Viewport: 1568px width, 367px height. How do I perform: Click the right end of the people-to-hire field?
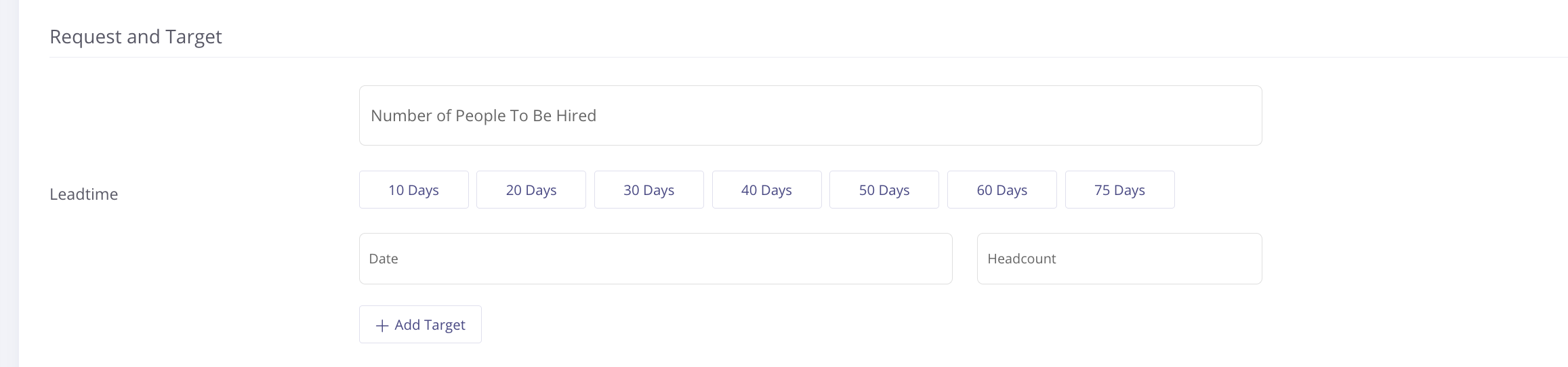(x=1243, y=116)
